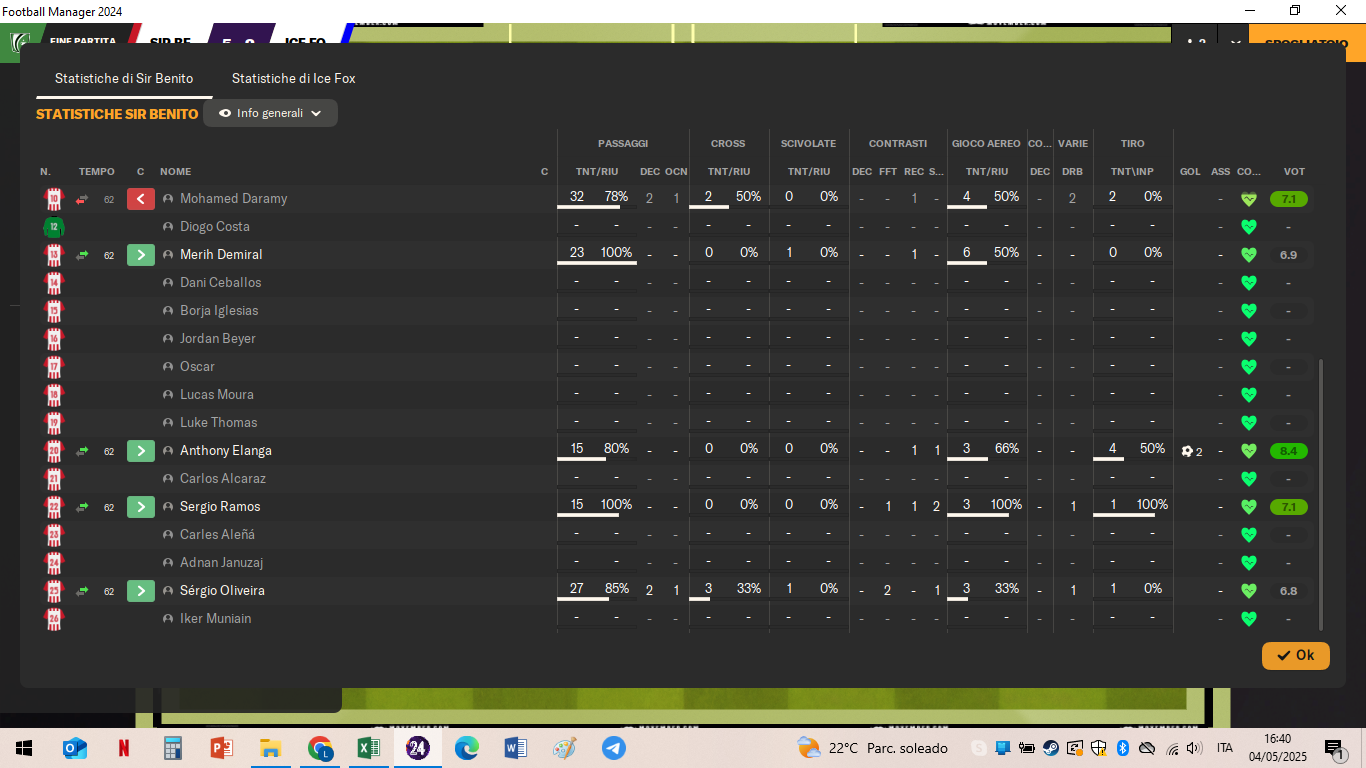Open the Windows notification center
The width and height of the screenshot is (1366, 768).
coord(1335,748)
